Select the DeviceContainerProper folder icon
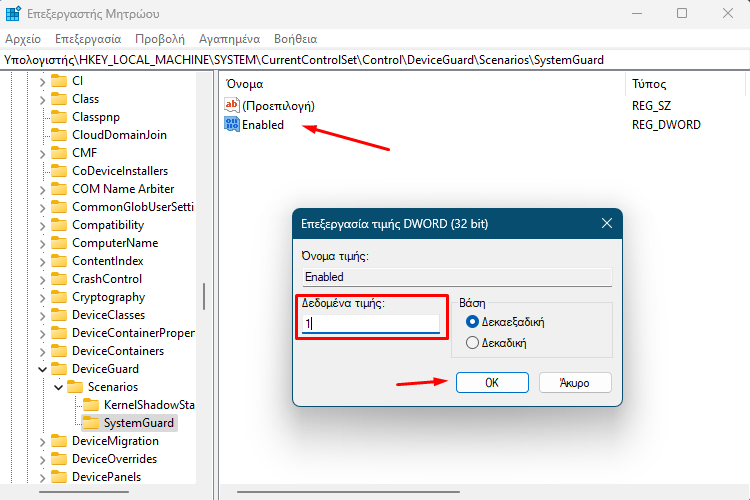 59,333
